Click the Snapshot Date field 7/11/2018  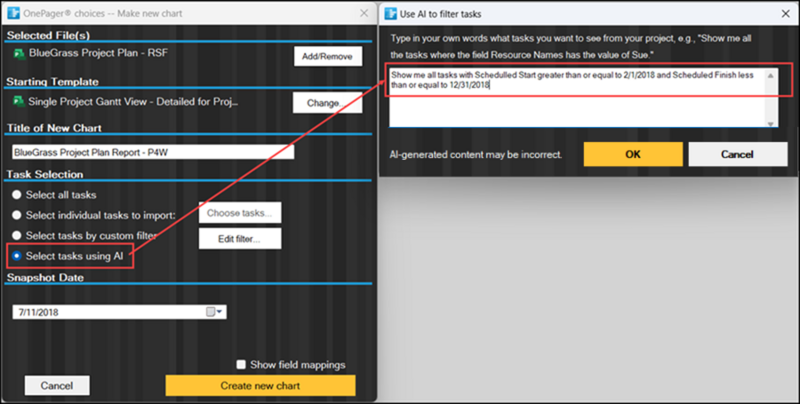click(x=119, y=312)
